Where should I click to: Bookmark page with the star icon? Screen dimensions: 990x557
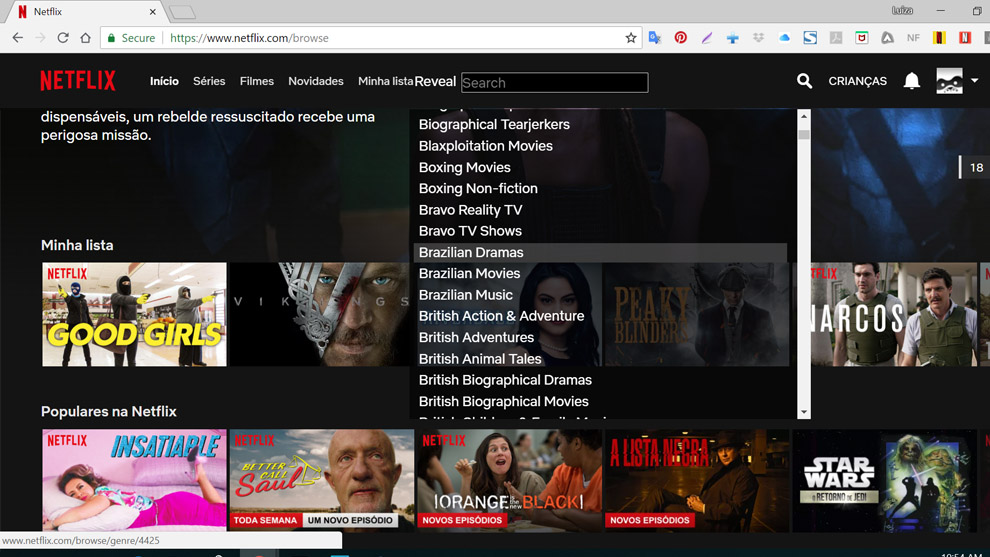pos(630,38)
